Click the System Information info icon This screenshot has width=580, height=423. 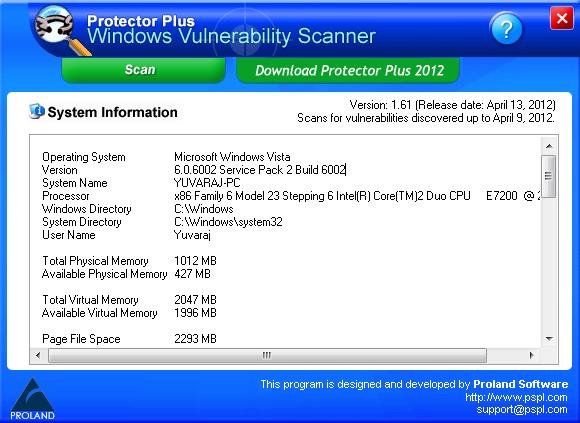point(36,111)
